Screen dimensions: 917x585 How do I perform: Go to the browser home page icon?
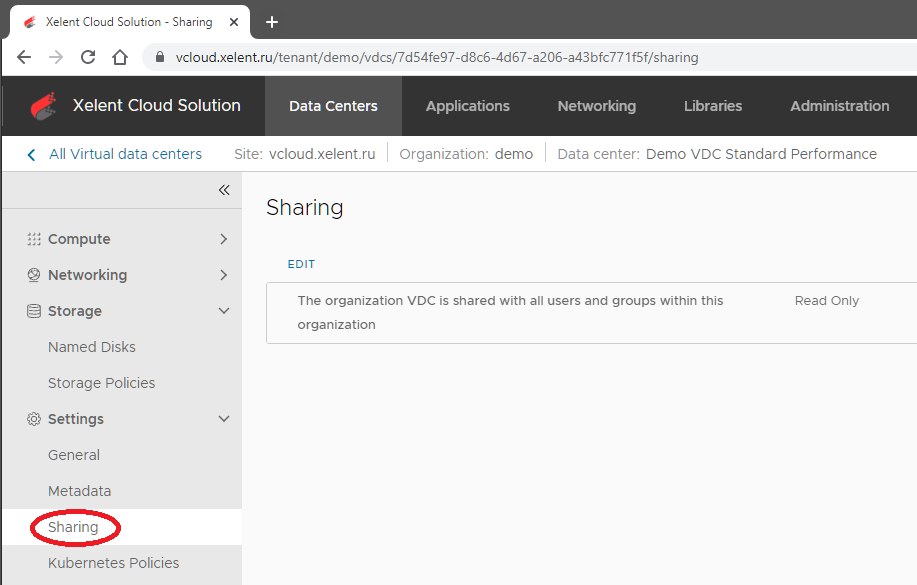coord(120,57)
